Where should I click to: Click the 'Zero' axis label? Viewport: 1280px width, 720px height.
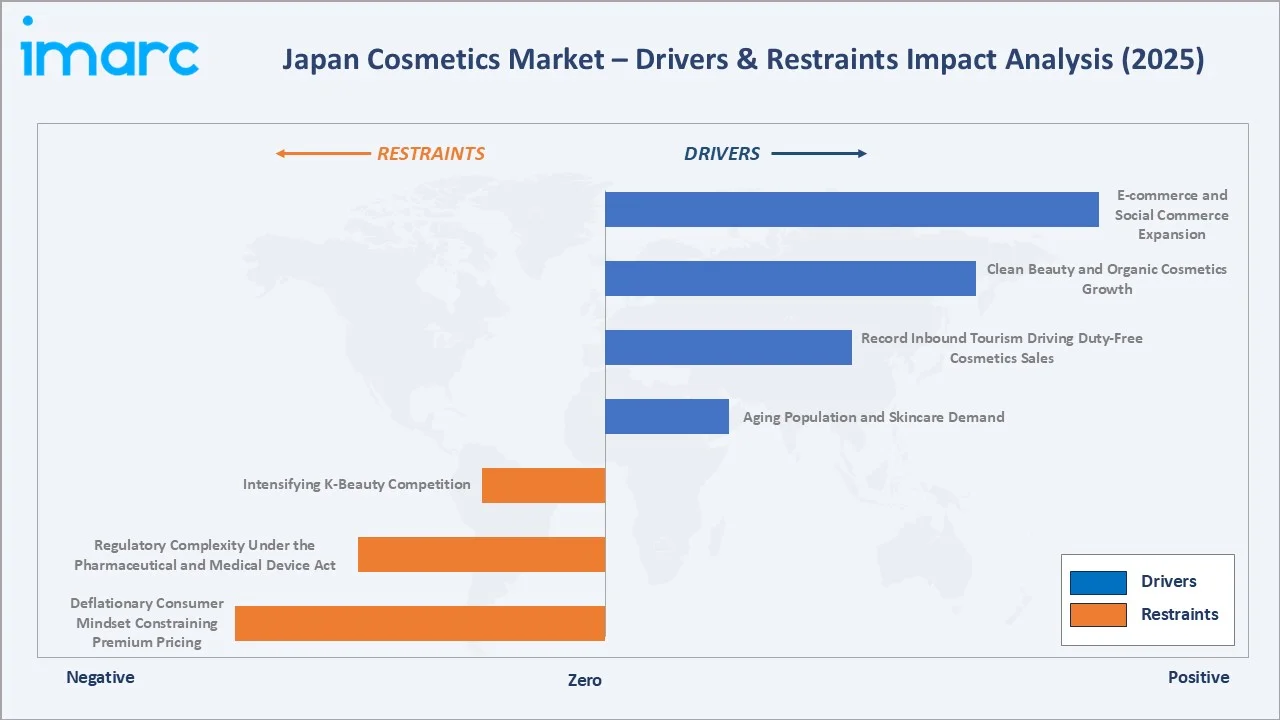click(x=585, y=680)
